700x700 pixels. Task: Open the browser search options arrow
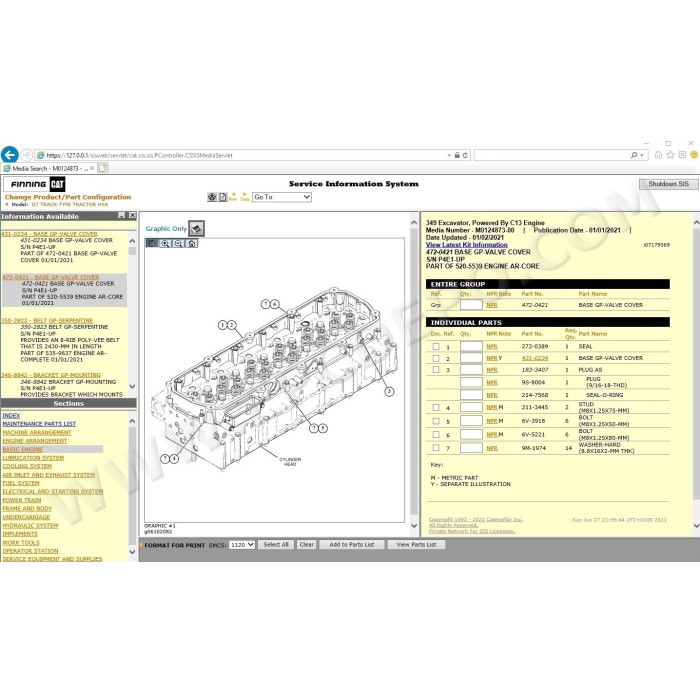click(642, 155)
